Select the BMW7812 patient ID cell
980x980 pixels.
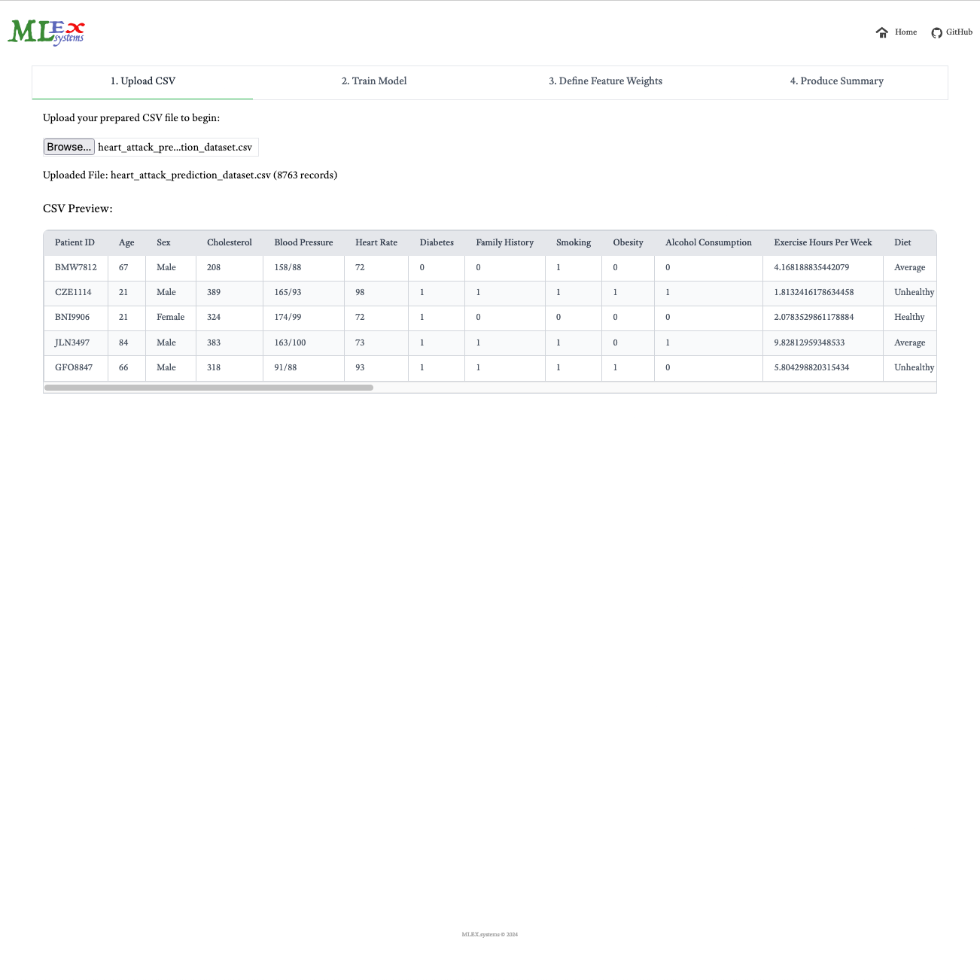point(75,268)
